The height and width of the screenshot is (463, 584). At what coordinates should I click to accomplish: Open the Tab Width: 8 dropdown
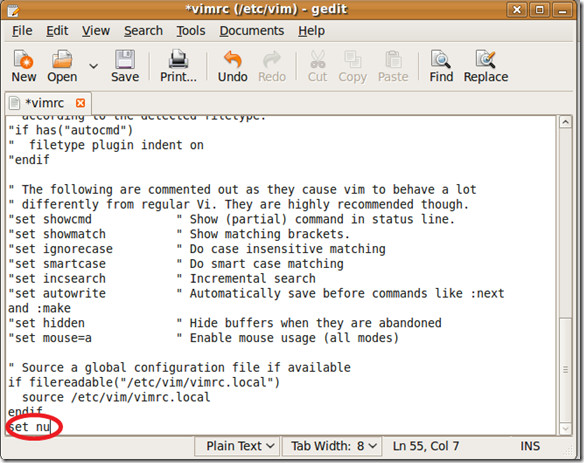331,446
